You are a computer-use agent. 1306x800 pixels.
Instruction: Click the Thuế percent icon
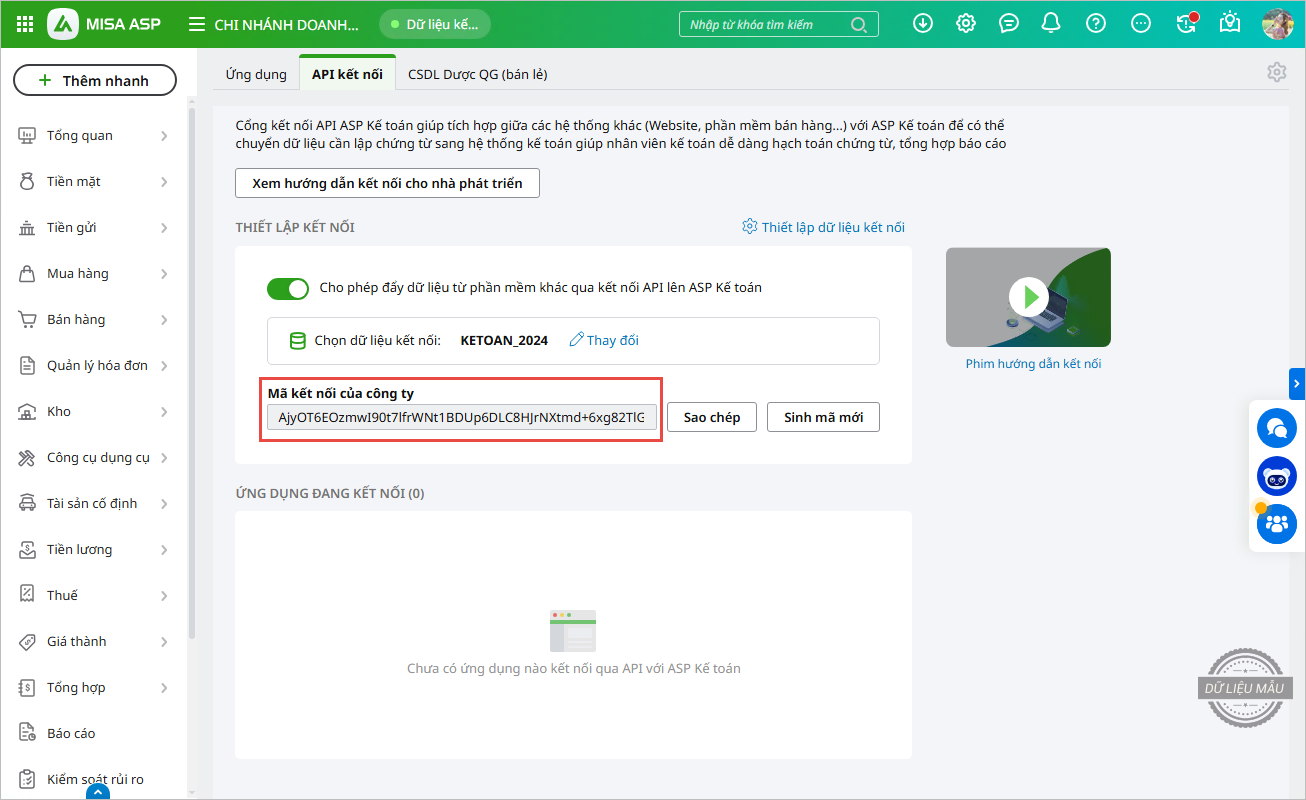pos(27,595)
